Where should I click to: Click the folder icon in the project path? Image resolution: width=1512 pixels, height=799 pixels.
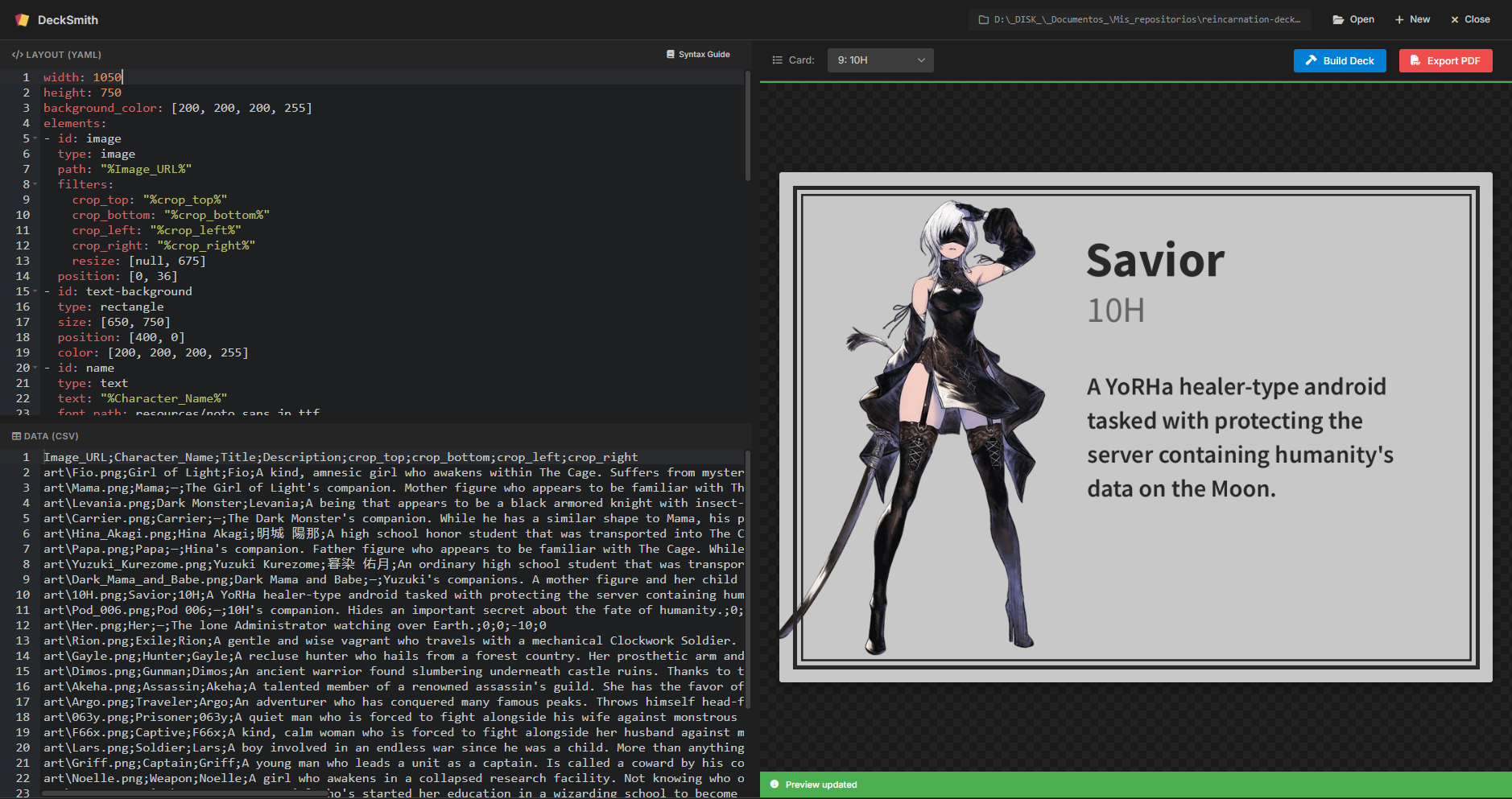point(984,19)
